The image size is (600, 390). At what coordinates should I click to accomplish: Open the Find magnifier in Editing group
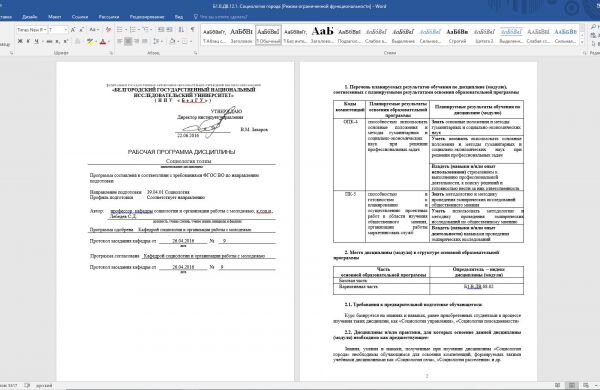tap(593, 26)
